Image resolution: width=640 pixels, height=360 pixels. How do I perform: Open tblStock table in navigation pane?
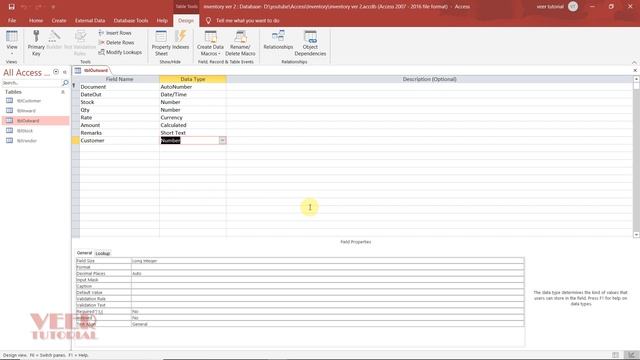pyautogui.click(x=25, y=131)
